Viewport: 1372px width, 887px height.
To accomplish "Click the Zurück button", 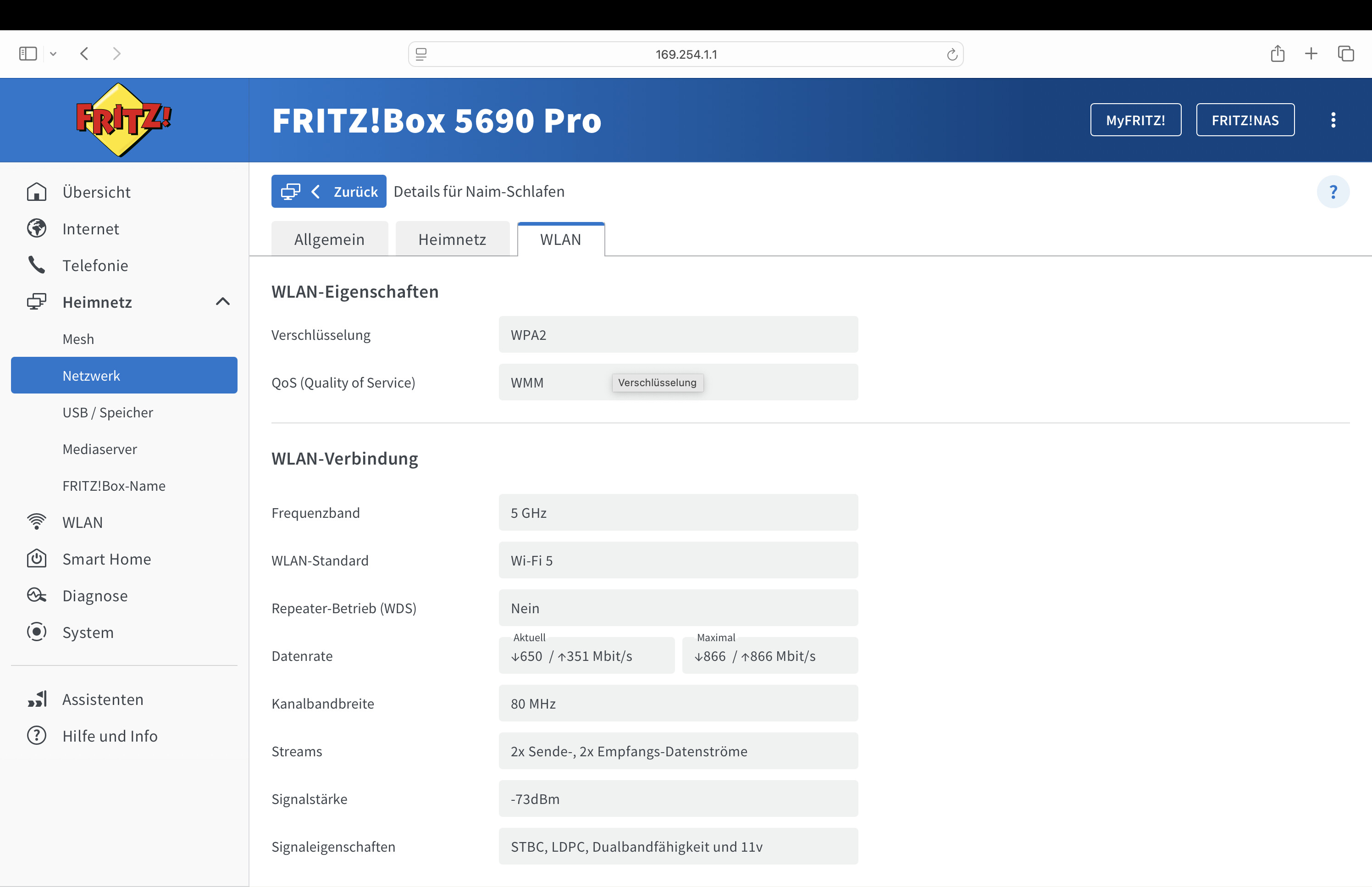I will [x=329, y=192].
